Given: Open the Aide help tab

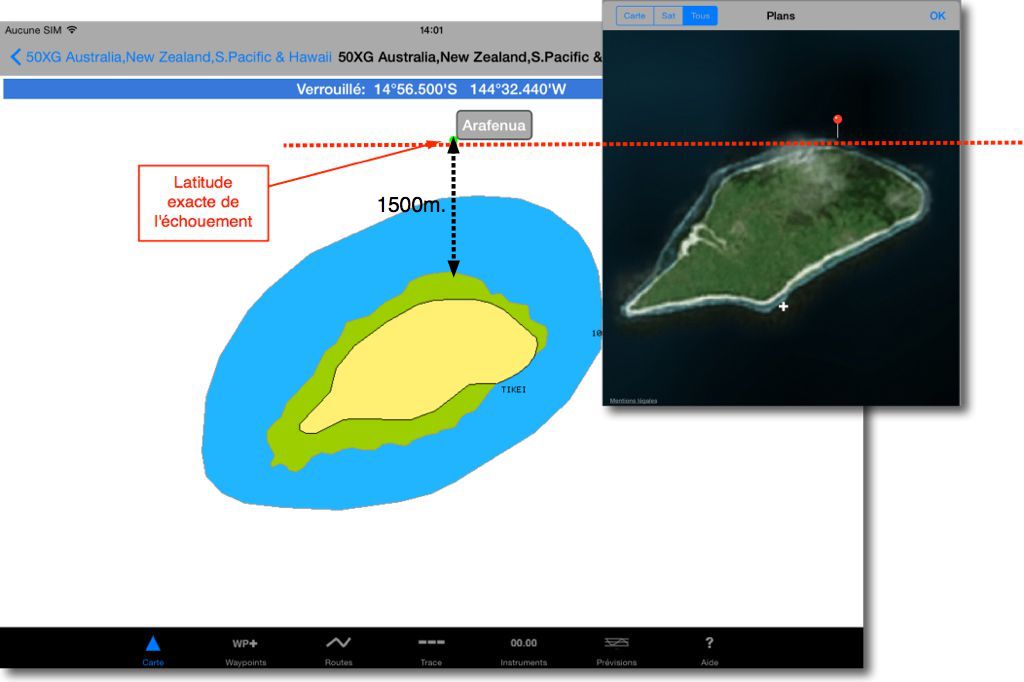Looking at the screenshot, I should pyautogui.click(x=709, y=651).
